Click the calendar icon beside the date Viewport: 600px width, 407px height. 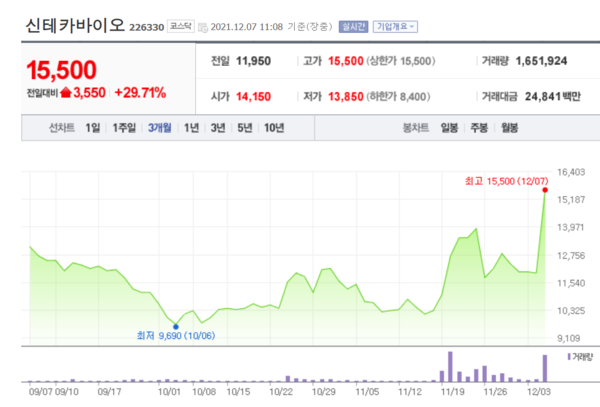[x=203, y=28]
